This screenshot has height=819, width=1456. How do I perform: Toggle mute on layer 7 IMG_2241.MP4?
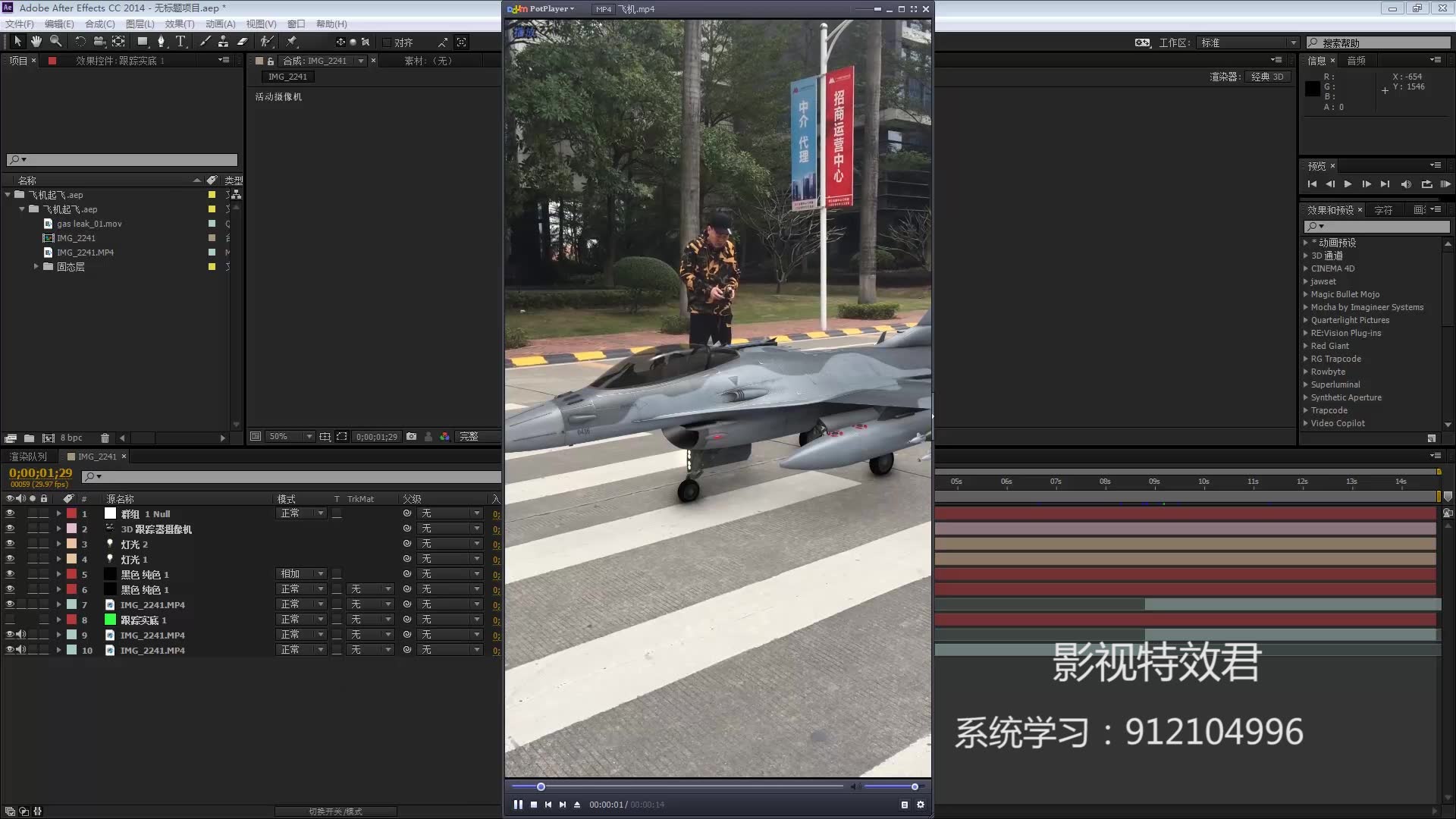point(20,604)
